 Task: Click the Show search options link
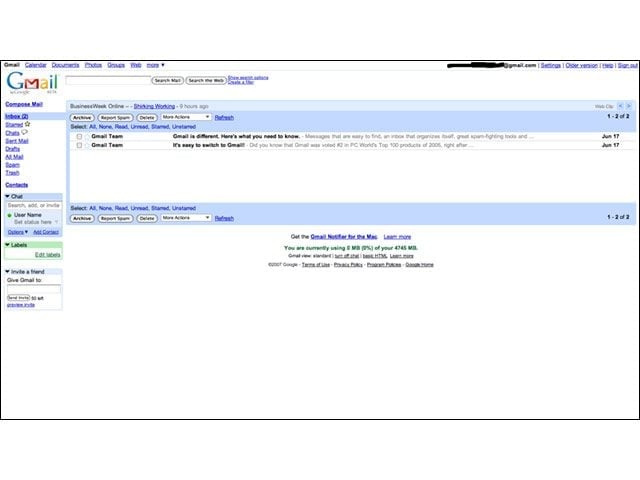(x=248, y=78)
